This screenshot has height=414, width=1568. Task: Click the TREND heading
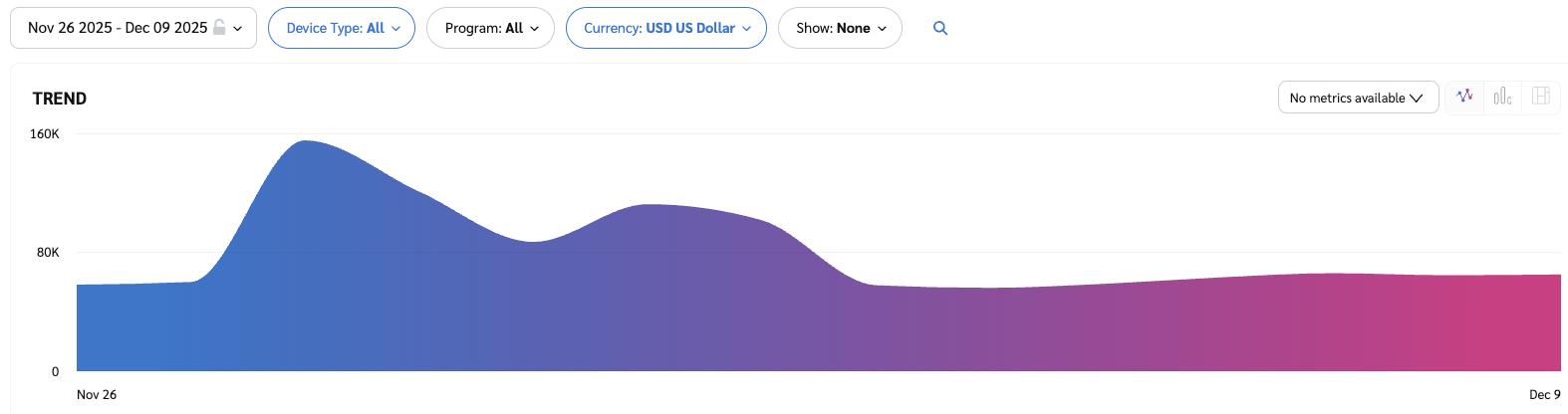pos(60,99)
